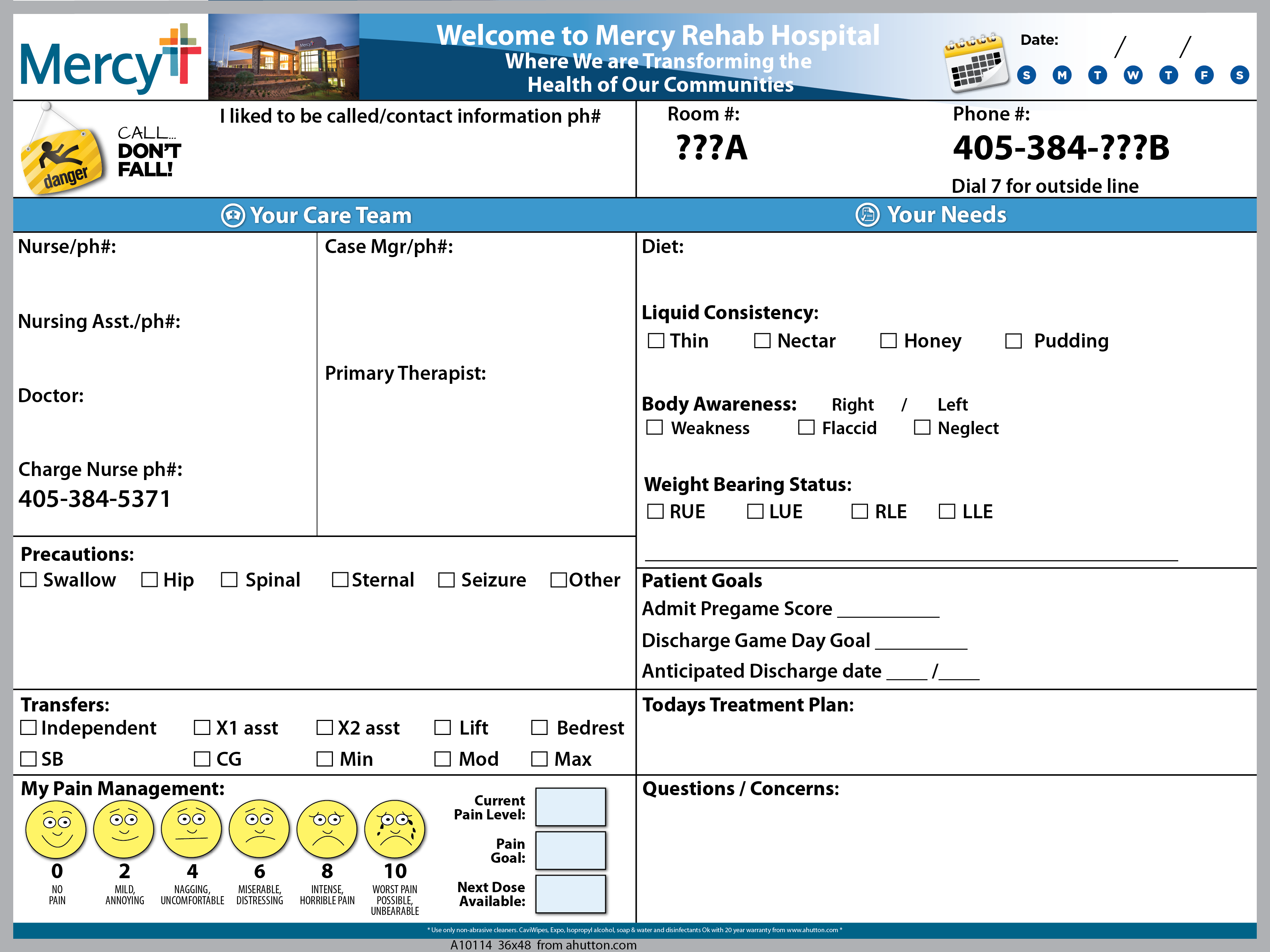This screenshot has height=952, width=1270.
Task: Check the Independent transfers box
Action: pos(28,728)
